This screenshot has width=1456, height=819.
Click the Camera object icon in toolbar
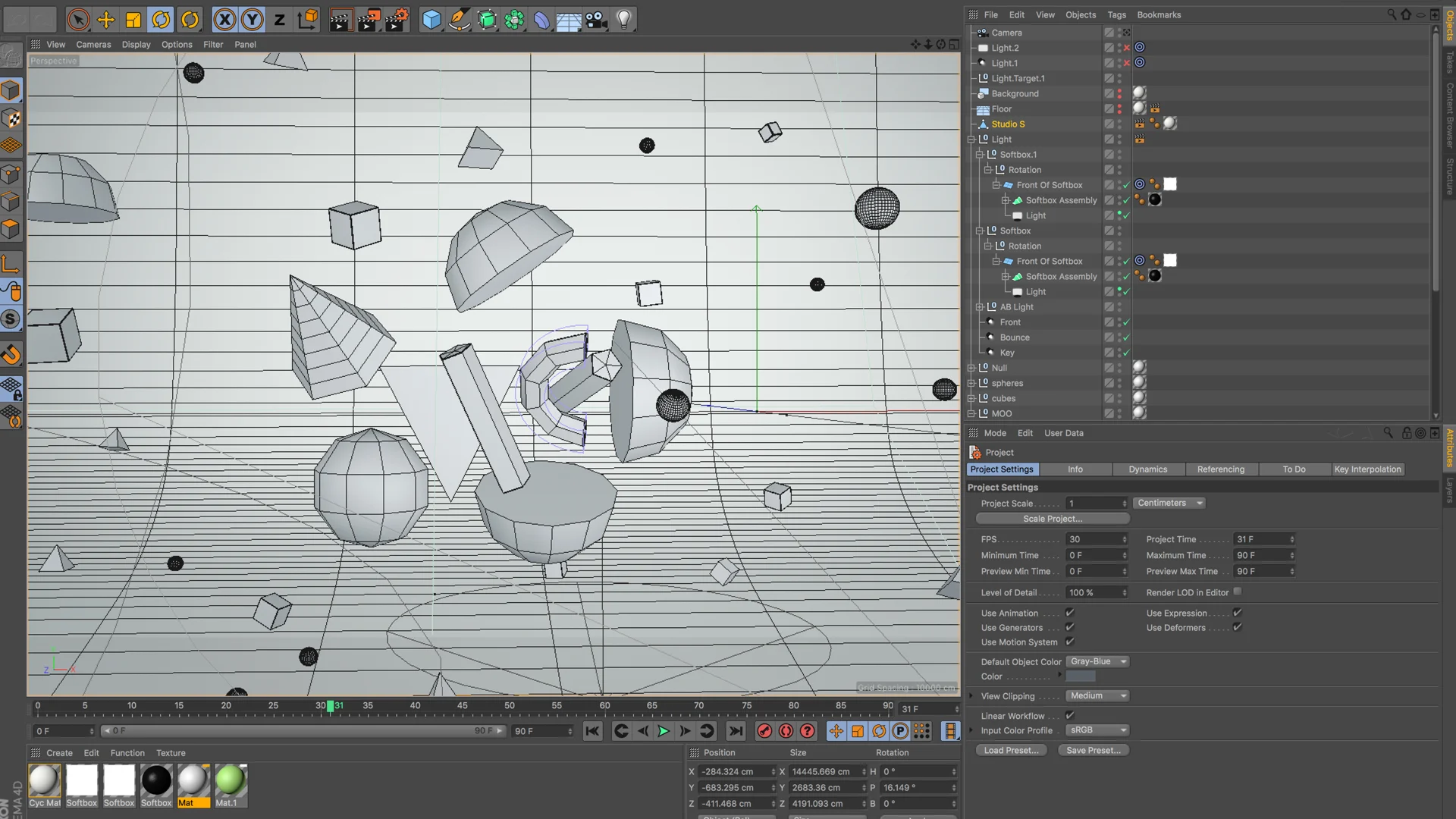(597, 20)
